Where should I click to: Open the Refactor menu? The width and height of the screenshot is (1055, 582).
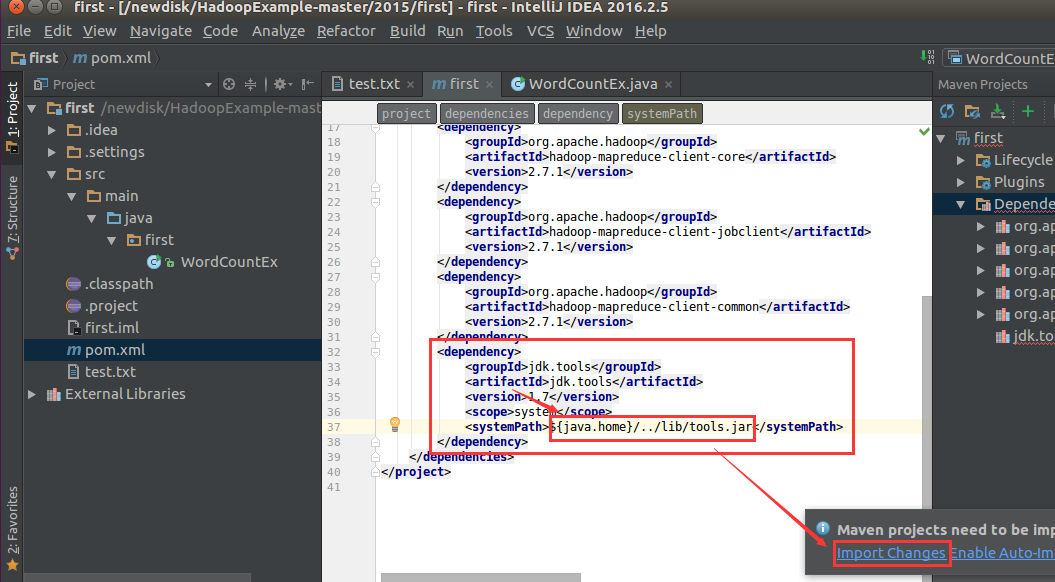coord(346,31)
